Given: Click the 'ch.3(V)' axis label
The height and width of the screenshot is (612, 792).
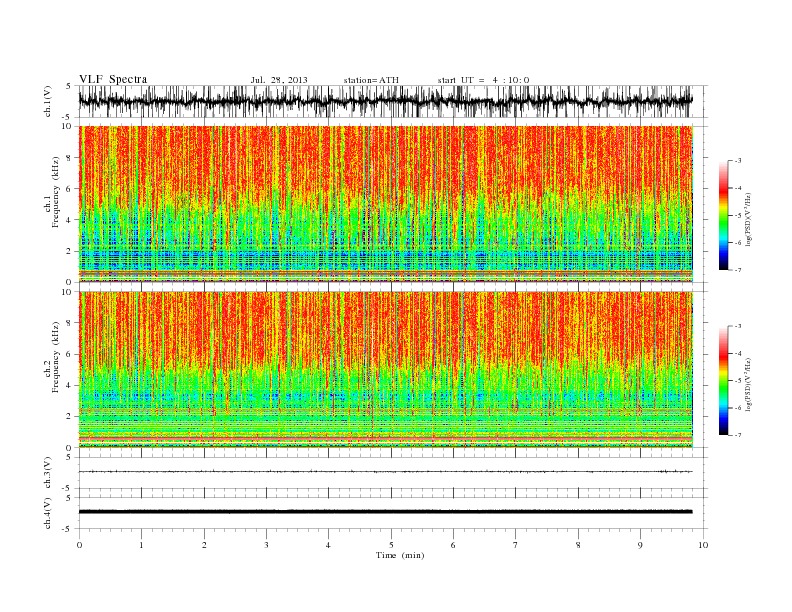Looking at the screenshot, I should click(x=48, y=473).
